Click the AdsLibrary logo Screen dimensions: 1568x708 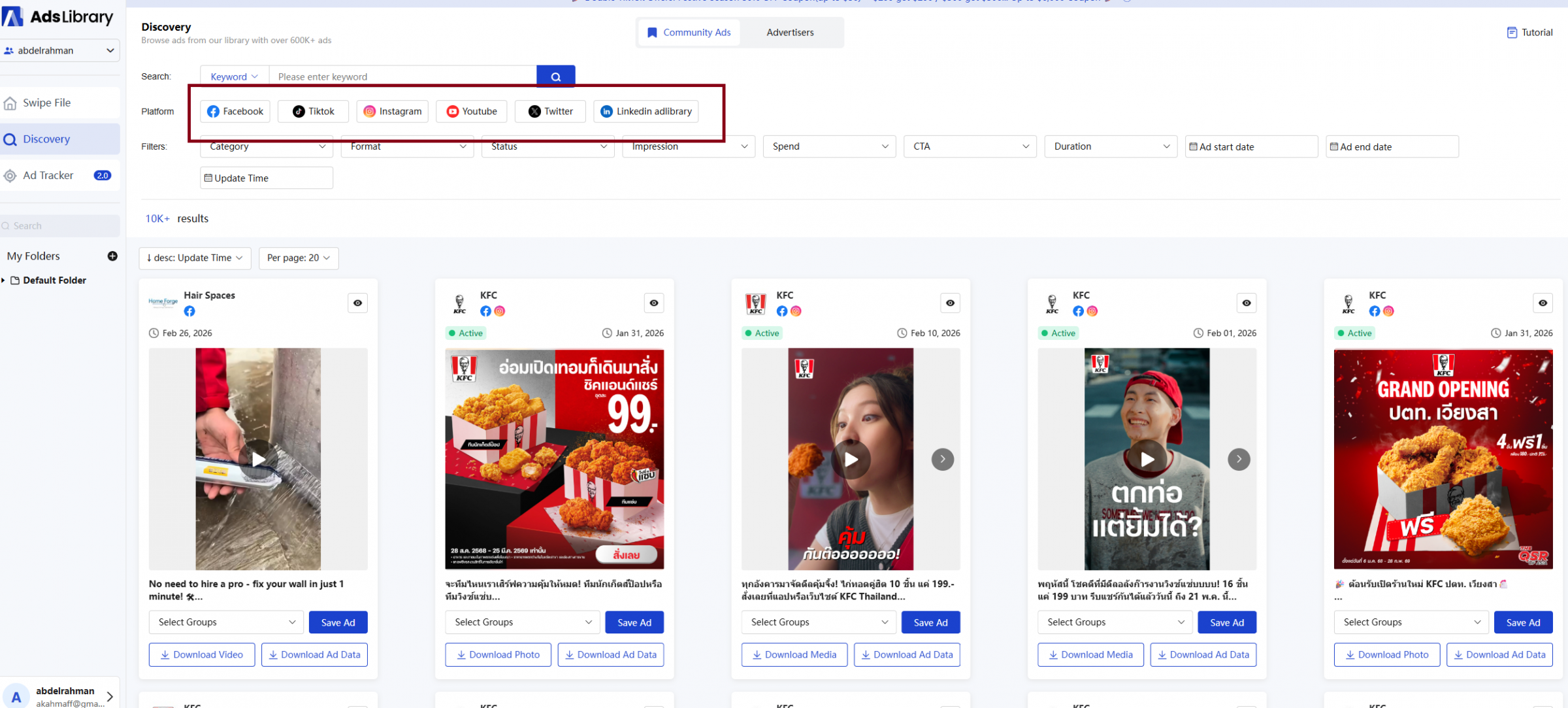[57, 16]
